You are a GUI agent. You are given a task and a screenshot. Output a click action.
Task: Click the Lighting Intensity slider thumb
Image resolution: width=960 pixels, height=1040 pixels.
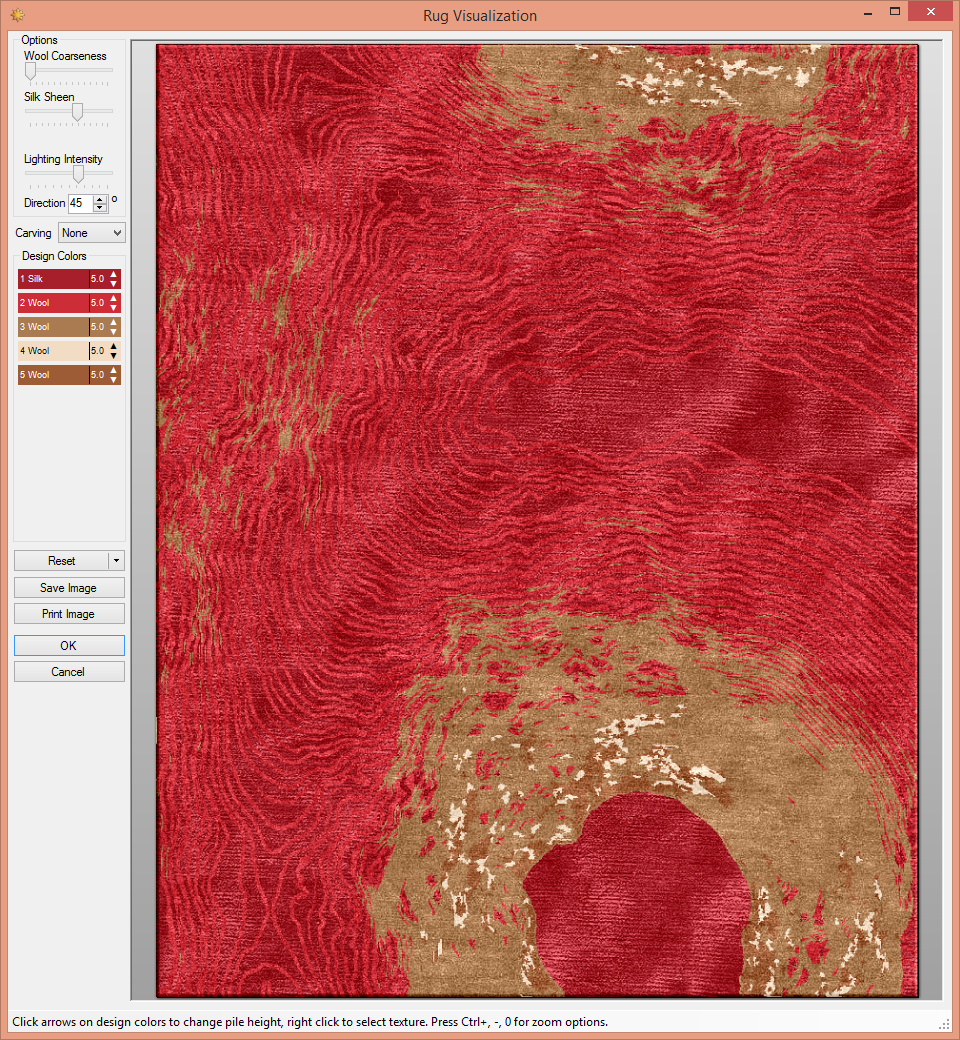[x=78, y=174]
